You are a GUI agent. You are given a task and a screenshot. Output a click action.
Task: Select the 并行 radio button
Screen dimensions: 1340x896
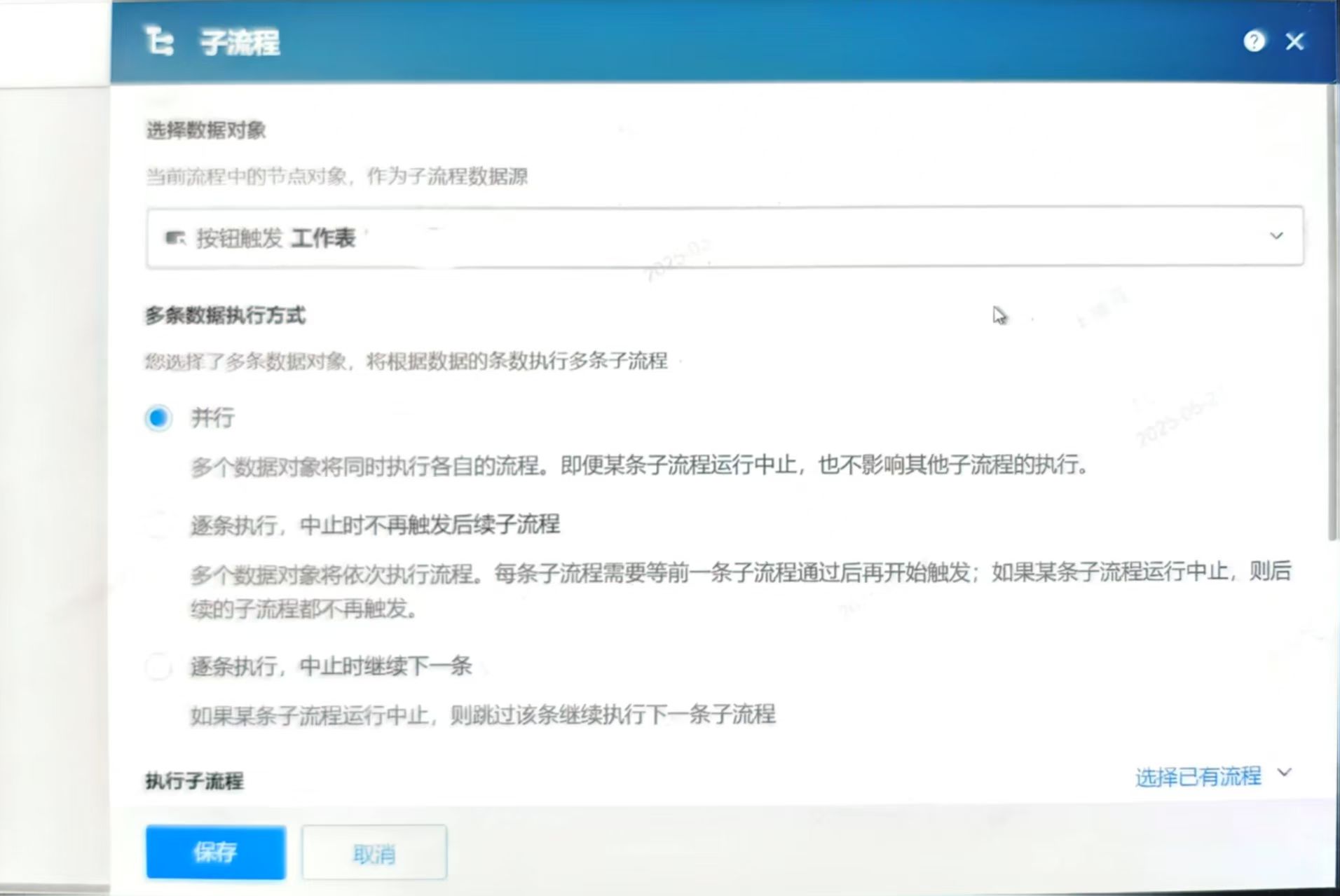[158, 418]
